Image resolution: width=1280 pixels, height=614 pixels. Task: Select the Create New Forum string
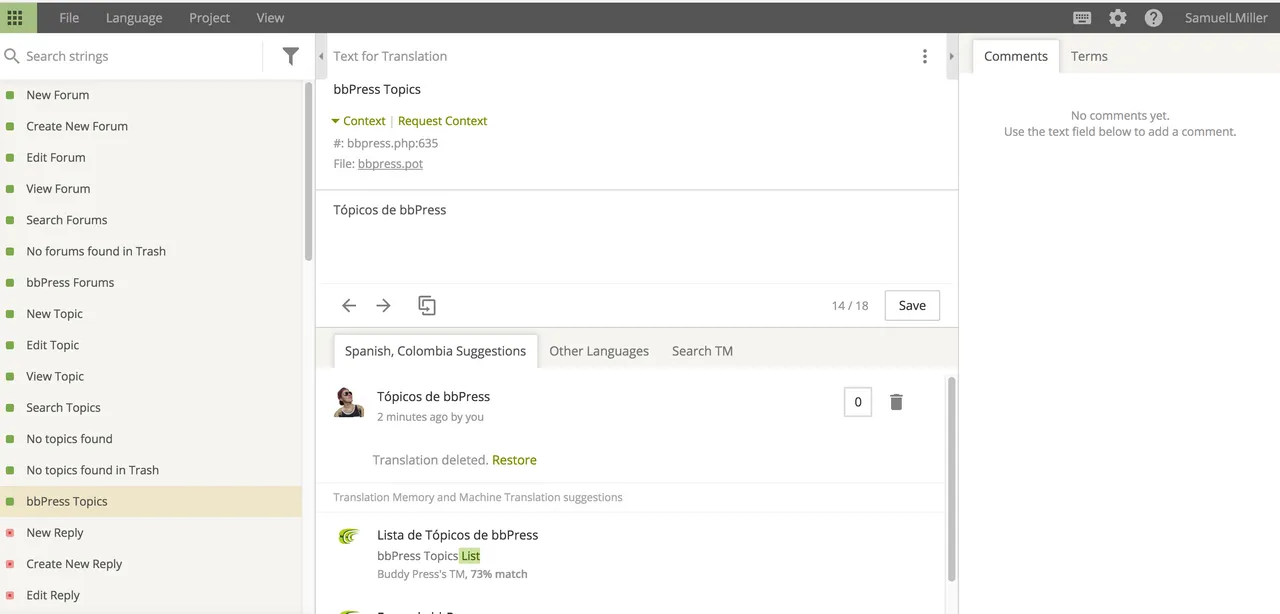click(x=151, y=126)
